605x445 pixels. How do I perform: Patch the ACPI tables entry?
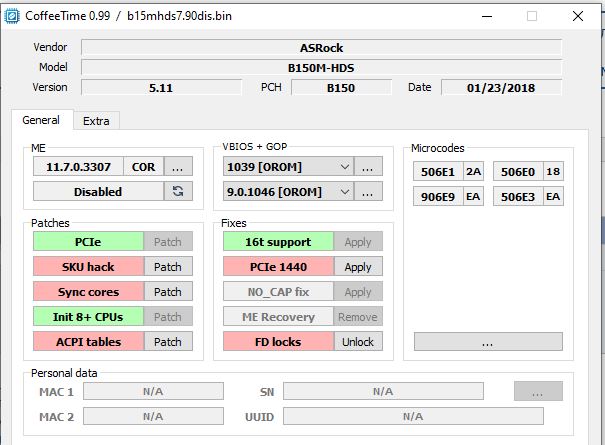tap(168, 342)
